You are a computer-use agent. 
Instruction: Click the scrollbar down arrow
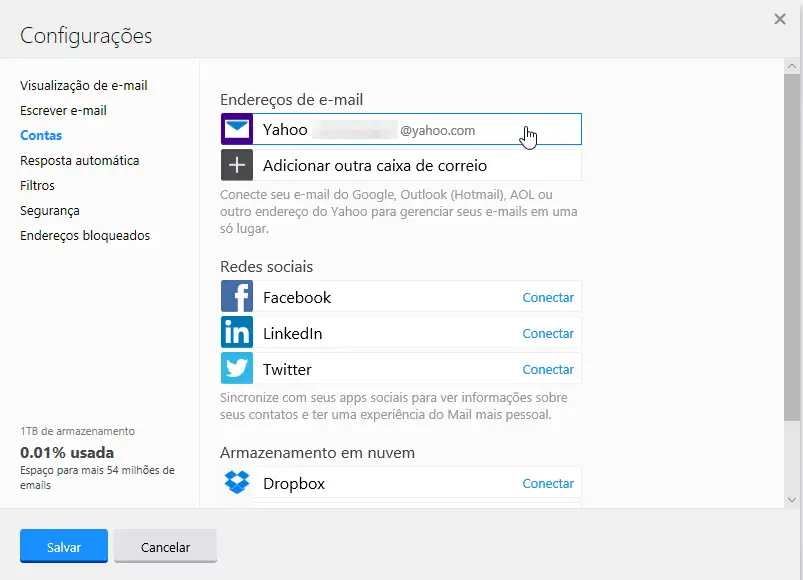click(x=792, y=499)
